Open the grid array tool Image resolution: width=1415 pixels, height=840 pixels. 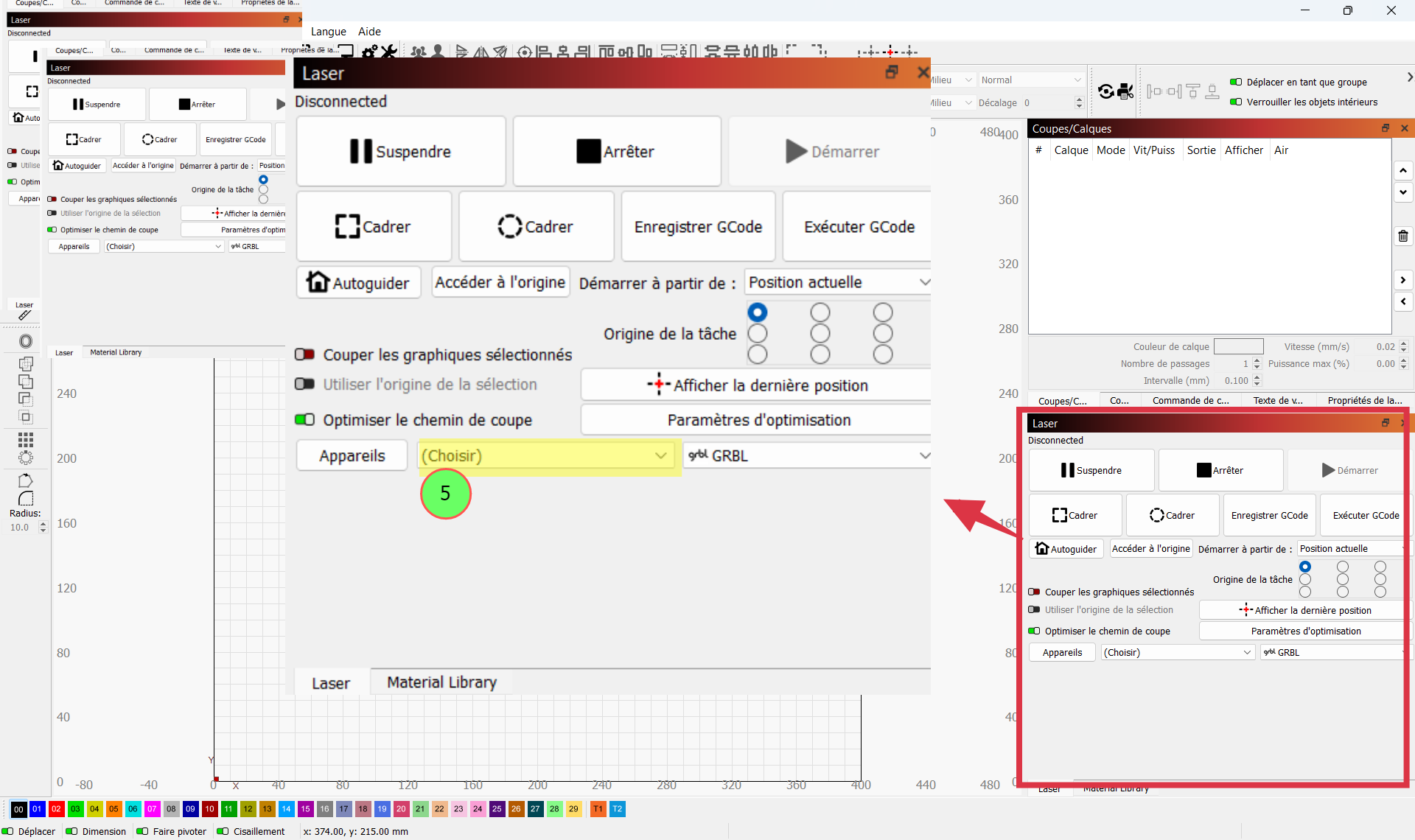pyautogui.click(x=26, y=439)
